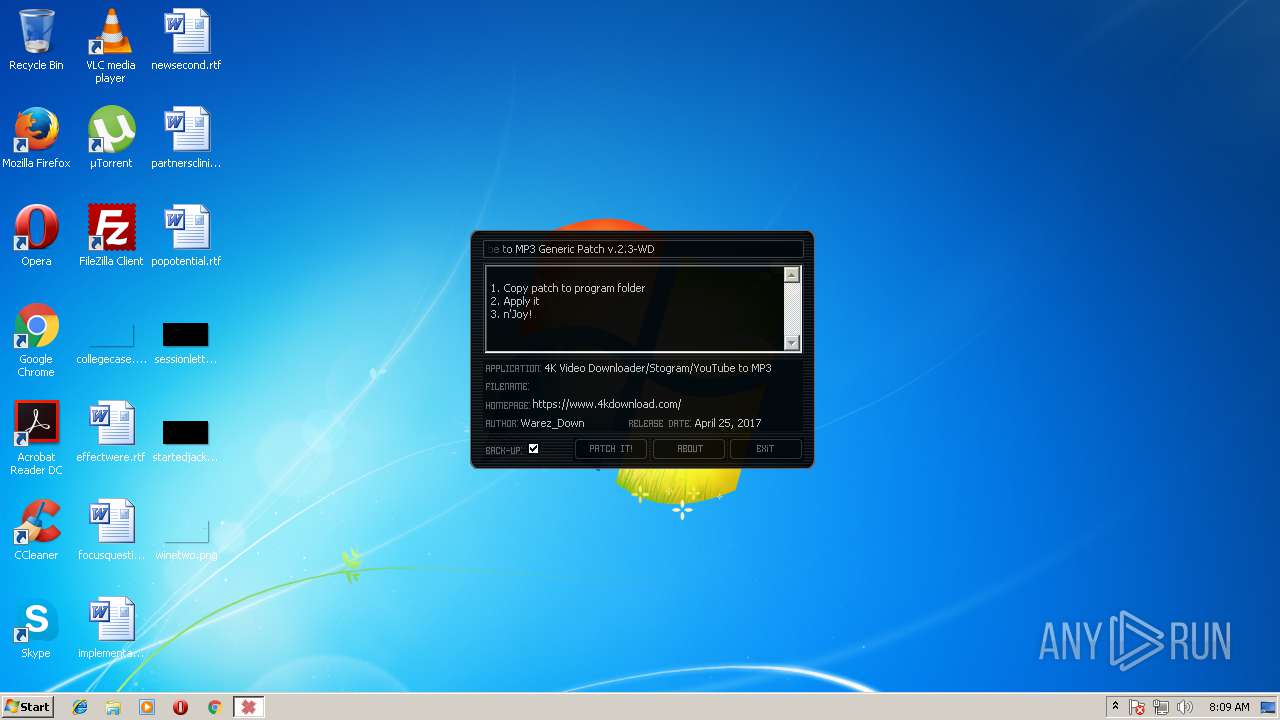Select the Acrobat Reader DC shortcut
1280x720 pixels.
pyautogui.click(x=36, y=438)
